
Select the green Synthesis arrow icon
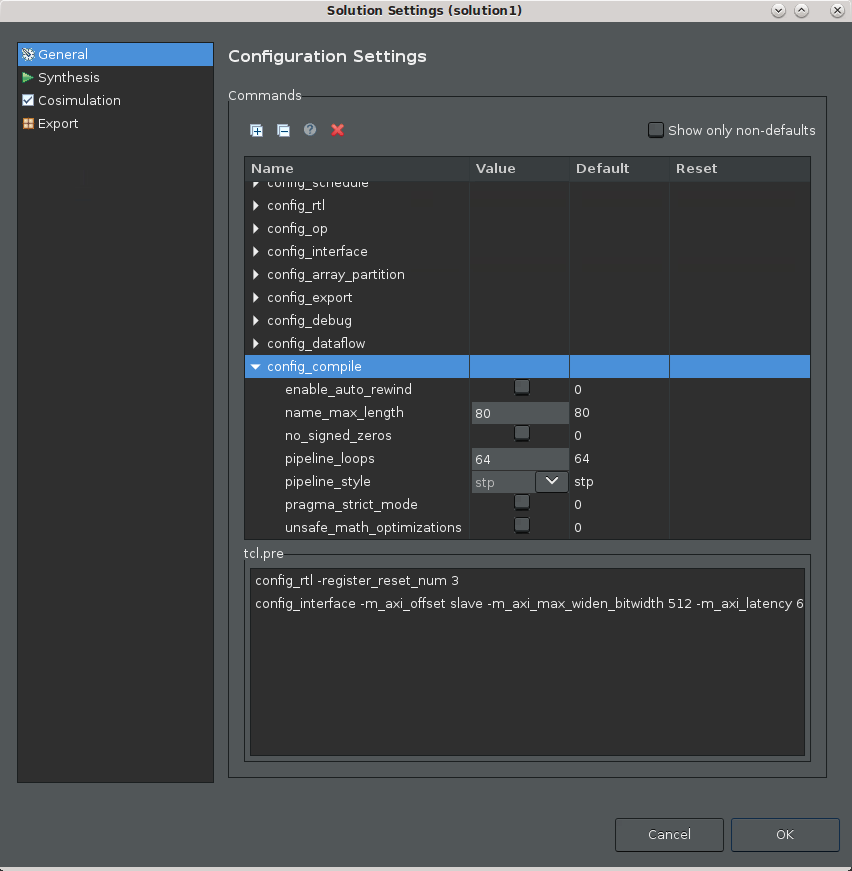(x=28, y=78)
